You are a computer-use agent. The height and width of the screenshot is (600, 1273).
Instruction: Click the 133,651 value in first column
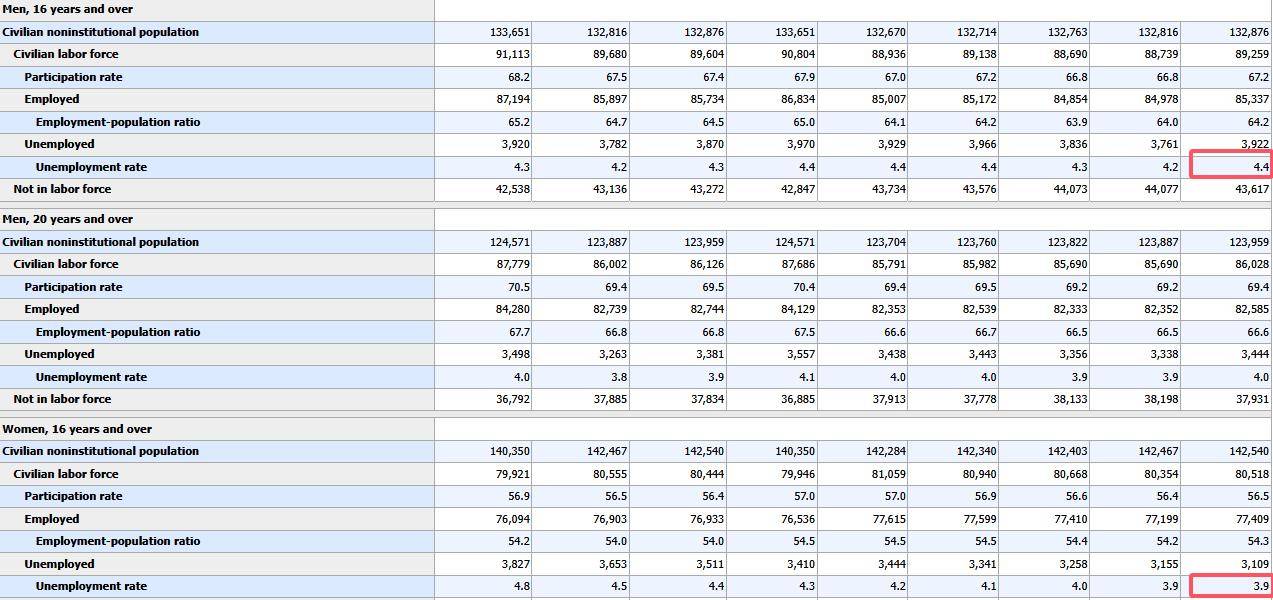[x=510, y=32]
